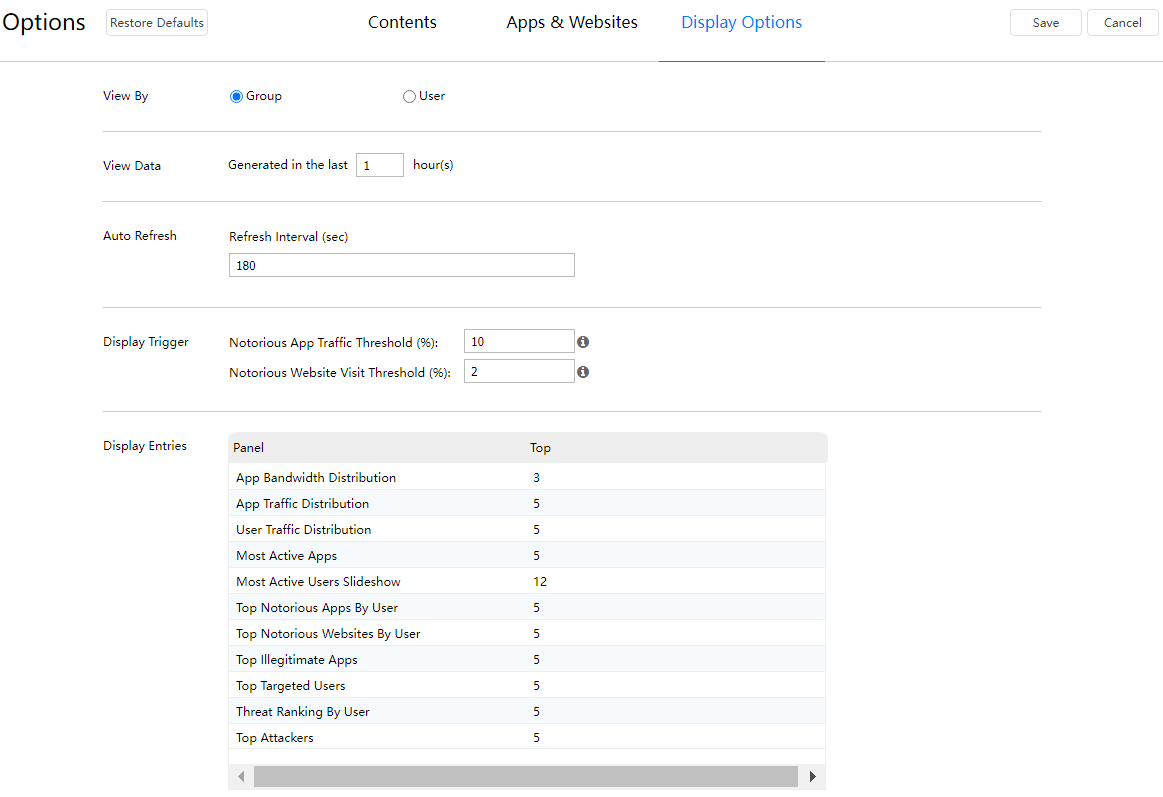Click the horizontal scrollbar right arrow
Image resolution: width=1163 pixels, height=797 pixels.
click(x=813, y=777)
